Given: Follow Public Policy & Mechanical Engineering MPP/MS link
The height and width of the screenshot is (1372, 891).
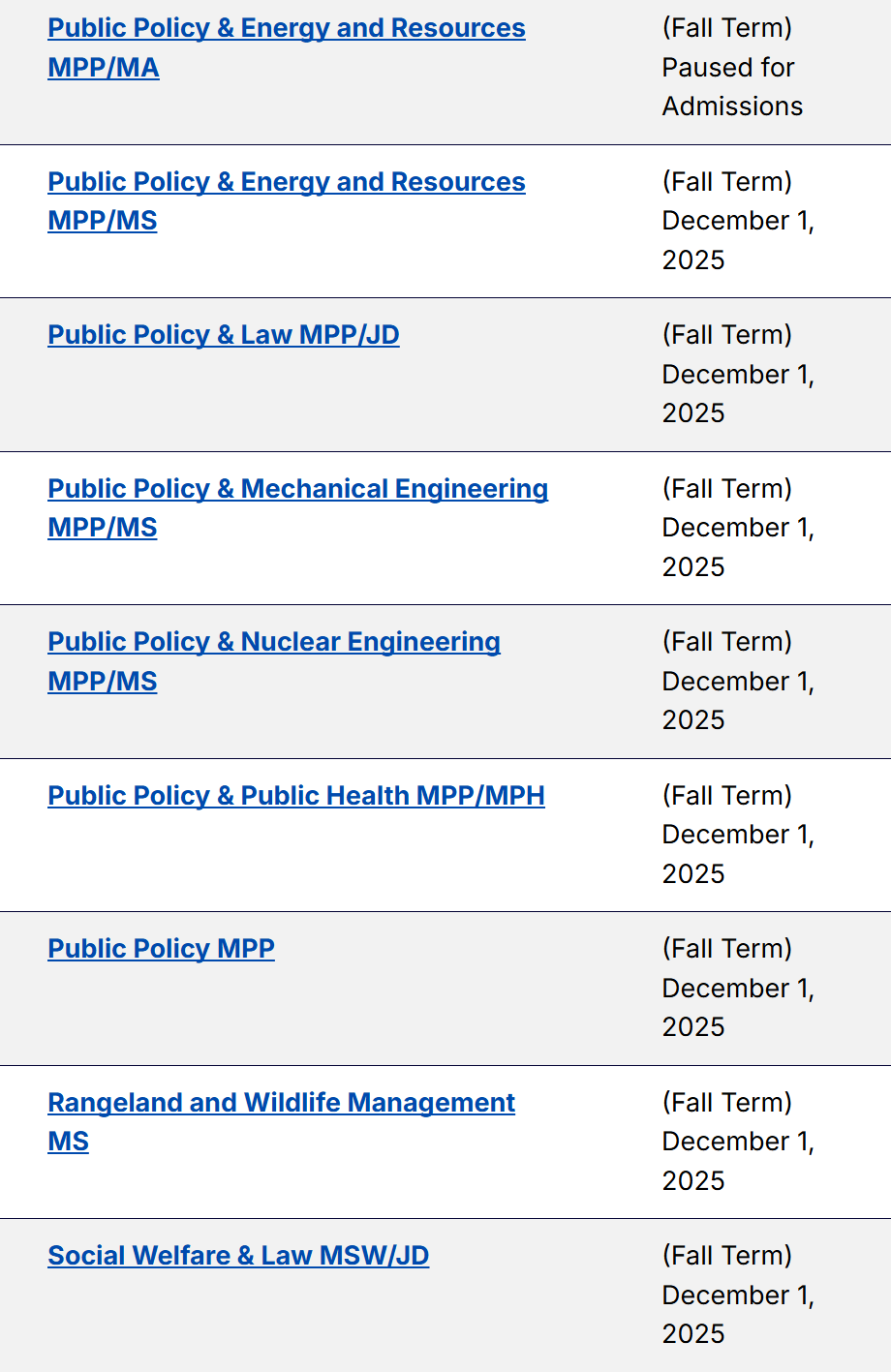Looking at the screenshot, I should (297, 489).
